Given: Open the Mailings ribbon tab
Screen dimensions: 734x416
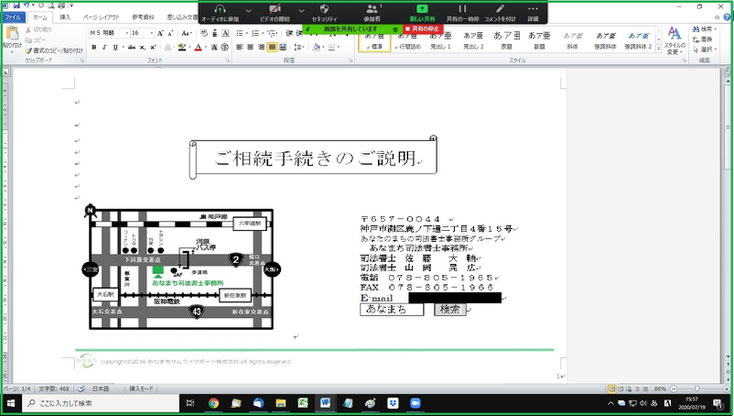Looking at the screenshot, I should [x=182, y=17].
